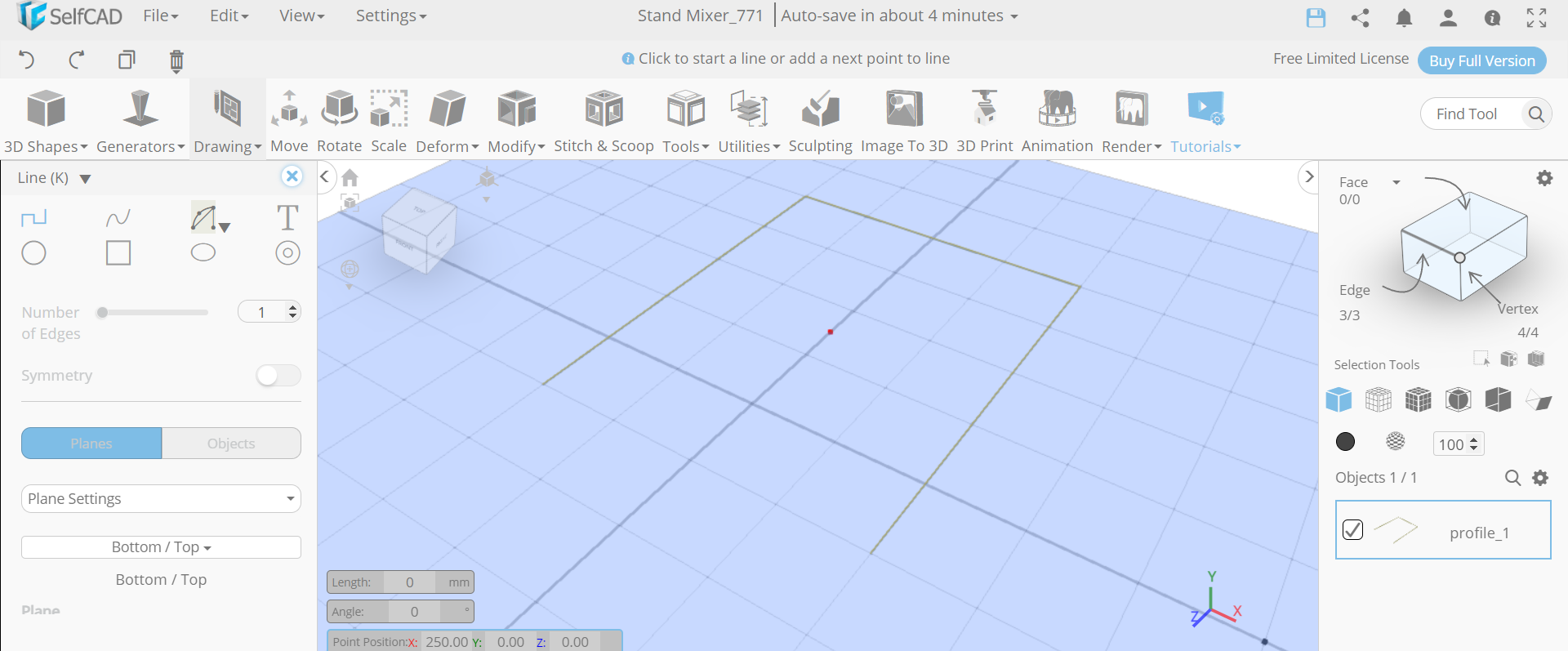Open the Utilities dropdown
This screenshot has height=651, width=1568.
[x=749, y=121]
